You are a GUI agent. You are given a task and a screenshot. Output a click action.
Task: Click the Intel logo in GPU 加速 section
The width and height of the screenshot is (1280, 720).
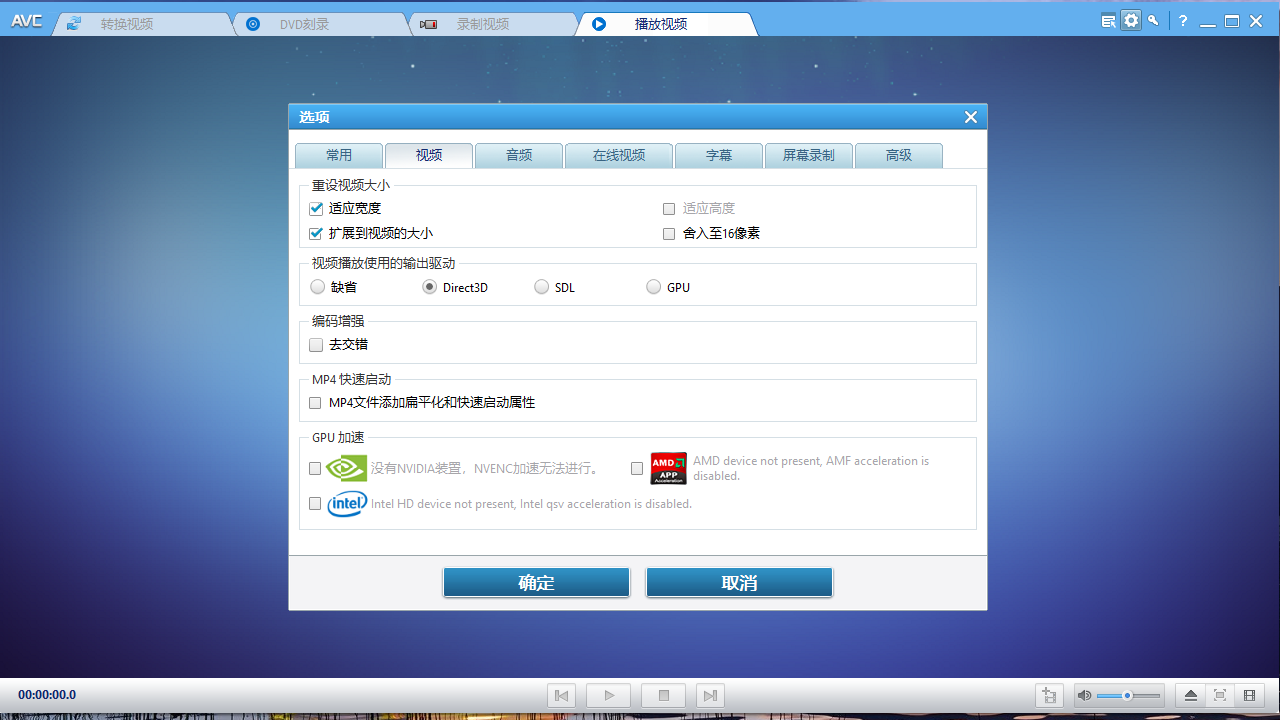[346, 503]
